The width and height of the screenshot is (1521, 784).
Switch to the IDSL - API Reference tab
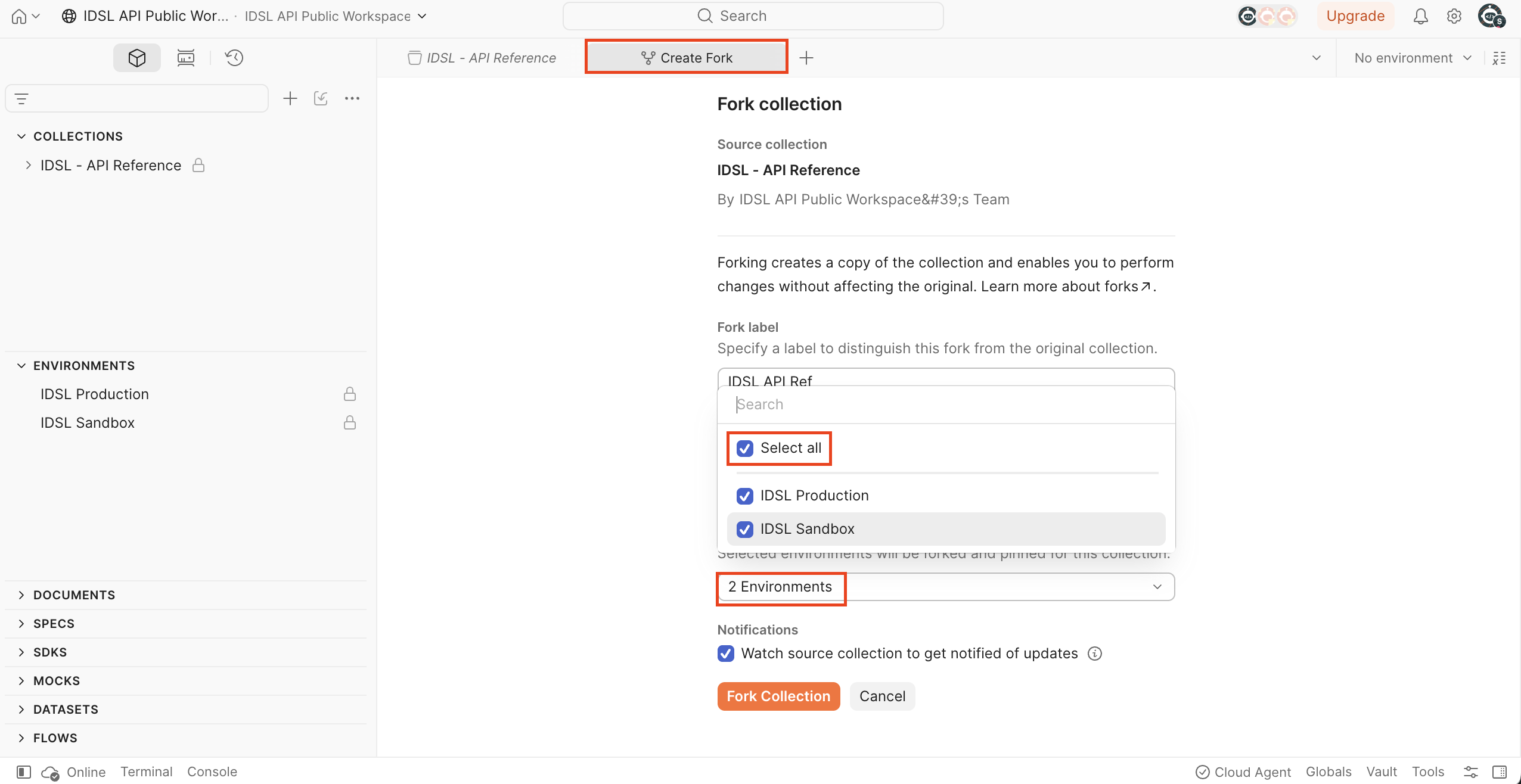482,58
